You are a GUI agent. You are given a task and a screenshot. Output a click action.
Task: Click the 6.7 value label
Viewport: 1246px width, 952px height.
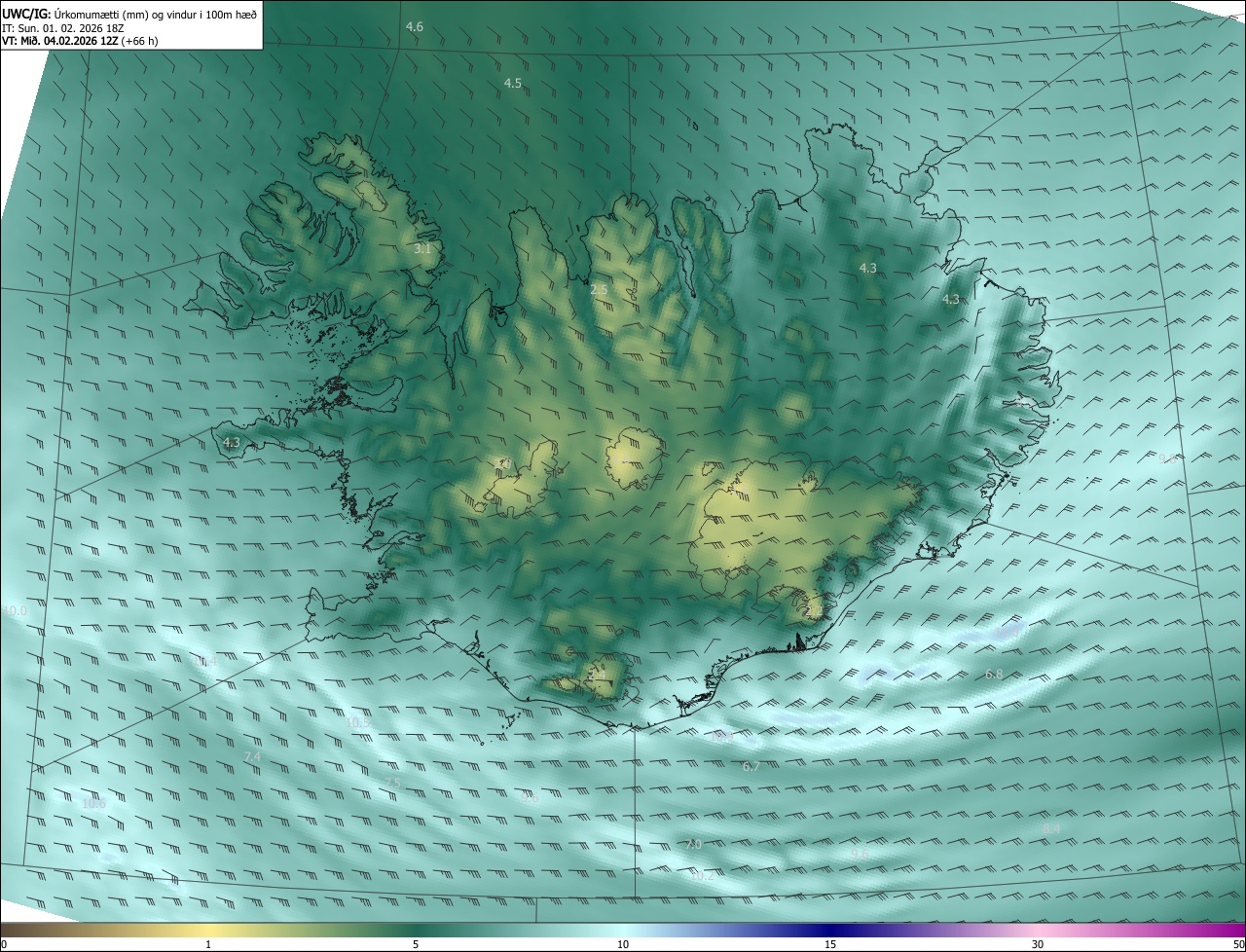click(x=751, y=767)
